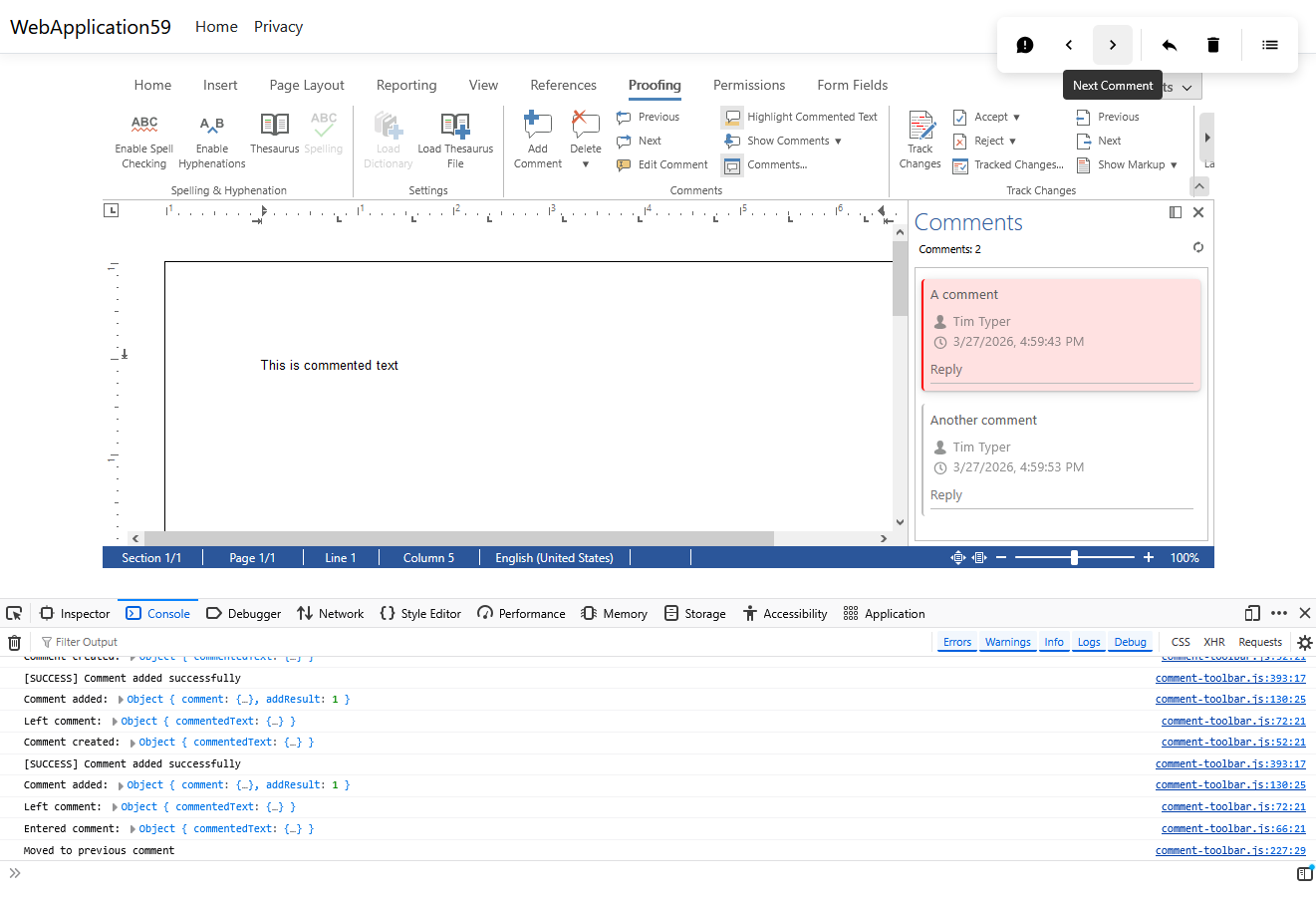Open the Network tab in devtools
This screenshot has height=903, width=1316.
pyautogui.click(x=330, y=613)
